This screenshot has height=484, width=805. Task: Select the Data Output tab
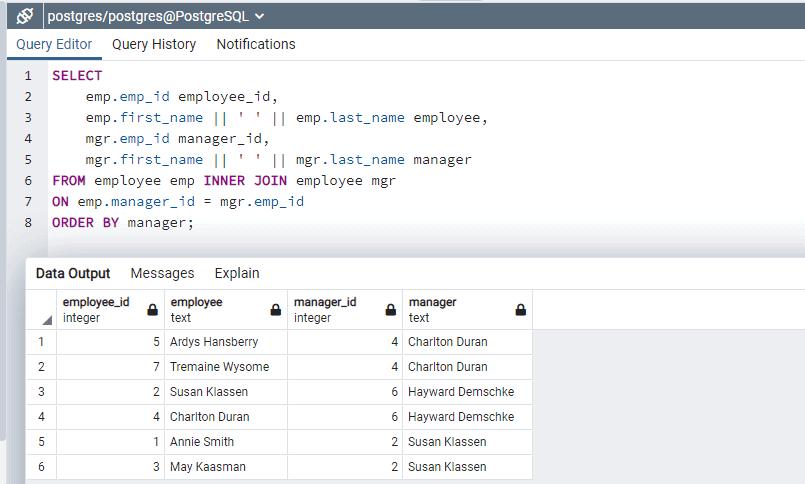point(73,273)
